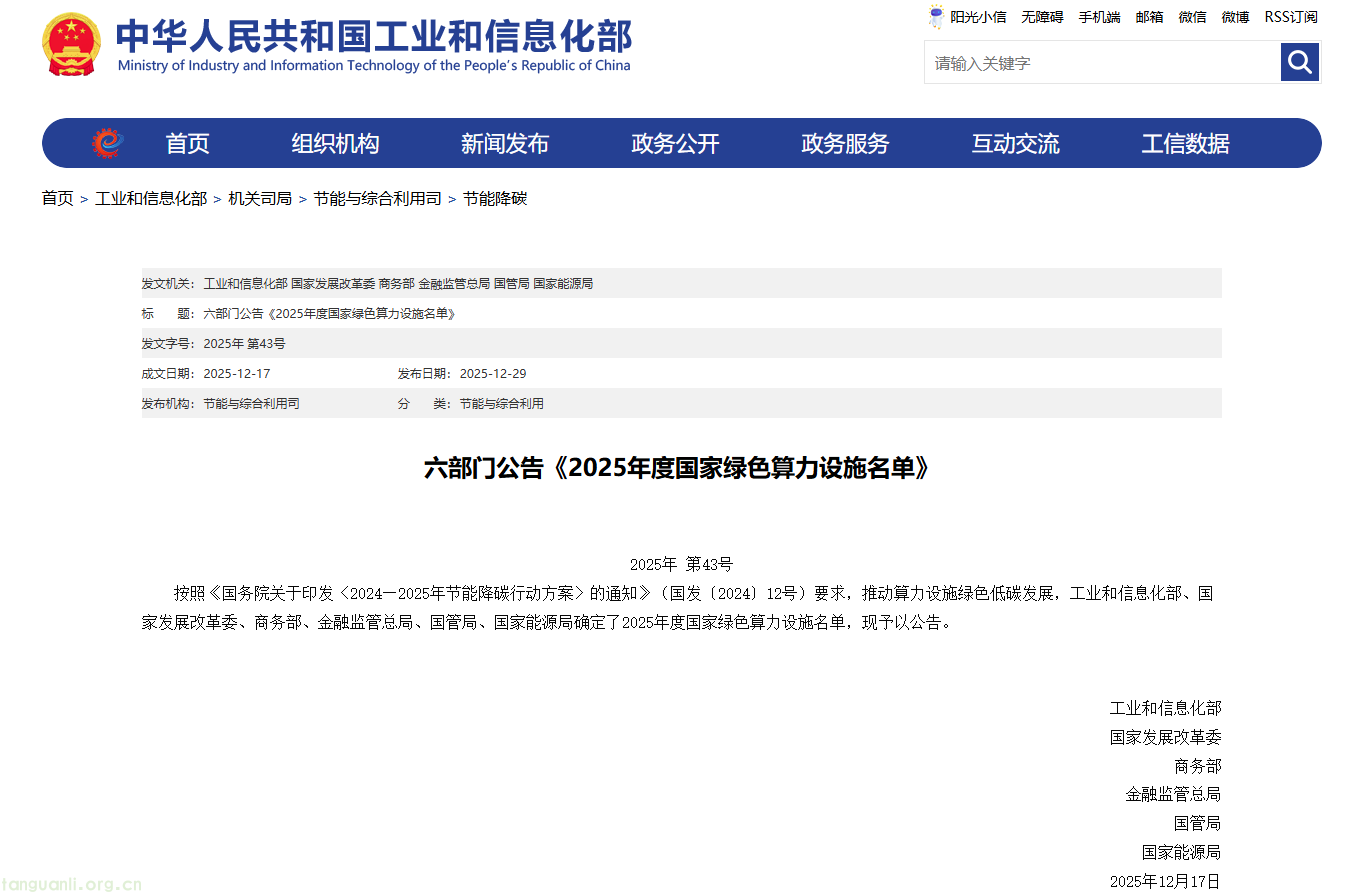1356x892 pixels.
Task: Open the 首页 navigation menu
Action: pos(187,143)
